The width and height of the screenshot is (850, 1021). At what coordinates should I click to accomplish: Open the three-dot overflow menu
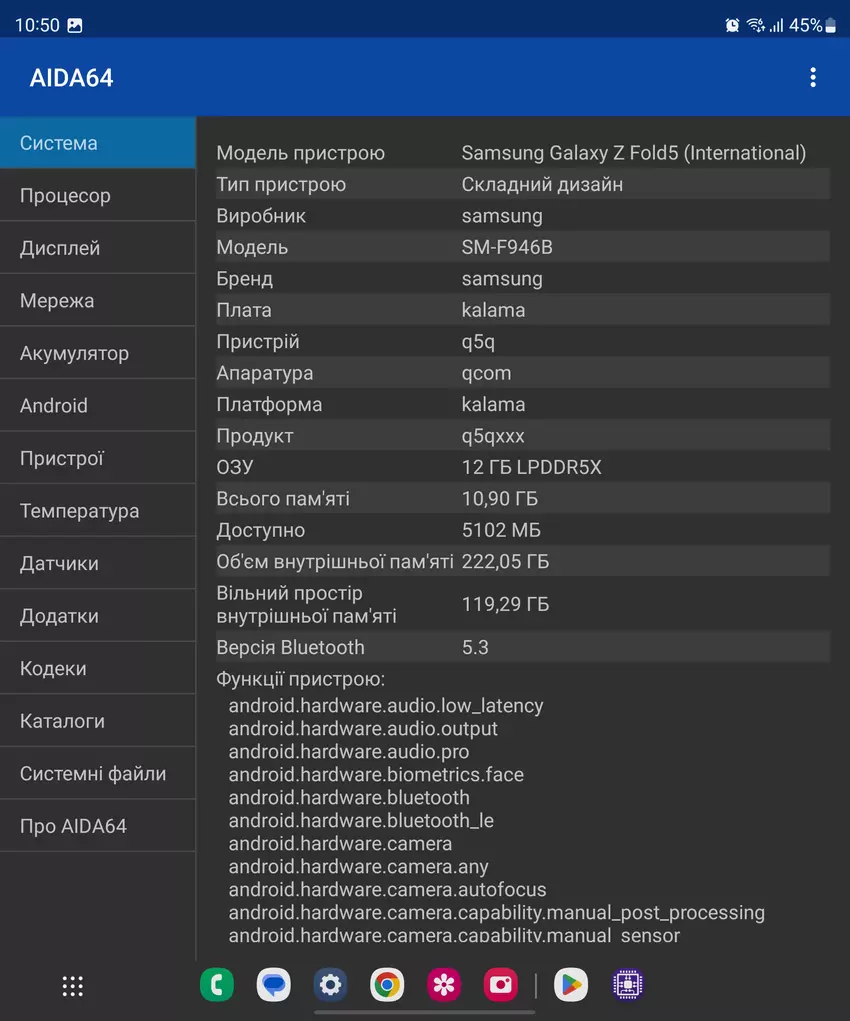[x=812, y=78]
